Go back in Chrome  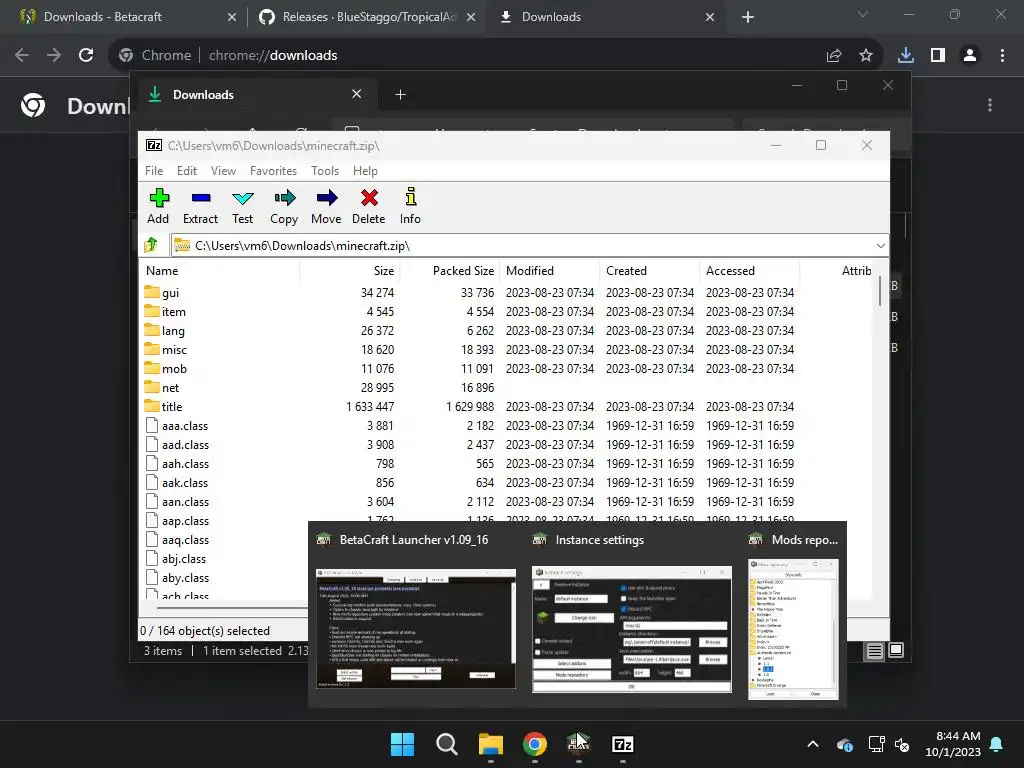[22, 56]
